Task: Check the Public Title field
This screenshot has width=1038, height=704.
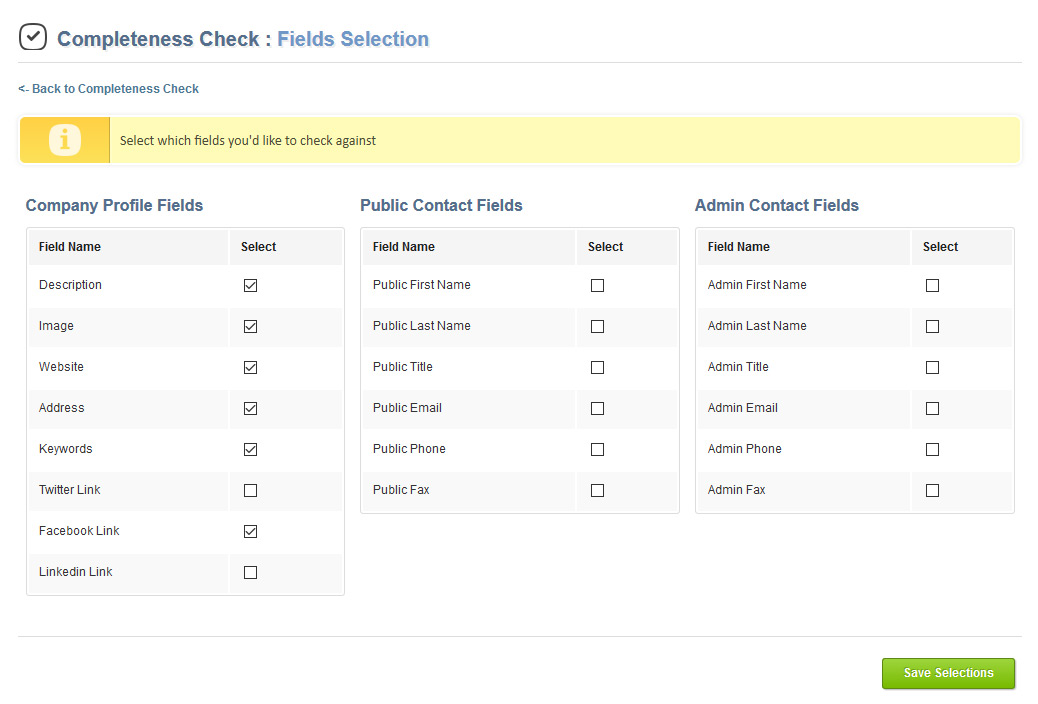Action: click(x=597, y=367)
